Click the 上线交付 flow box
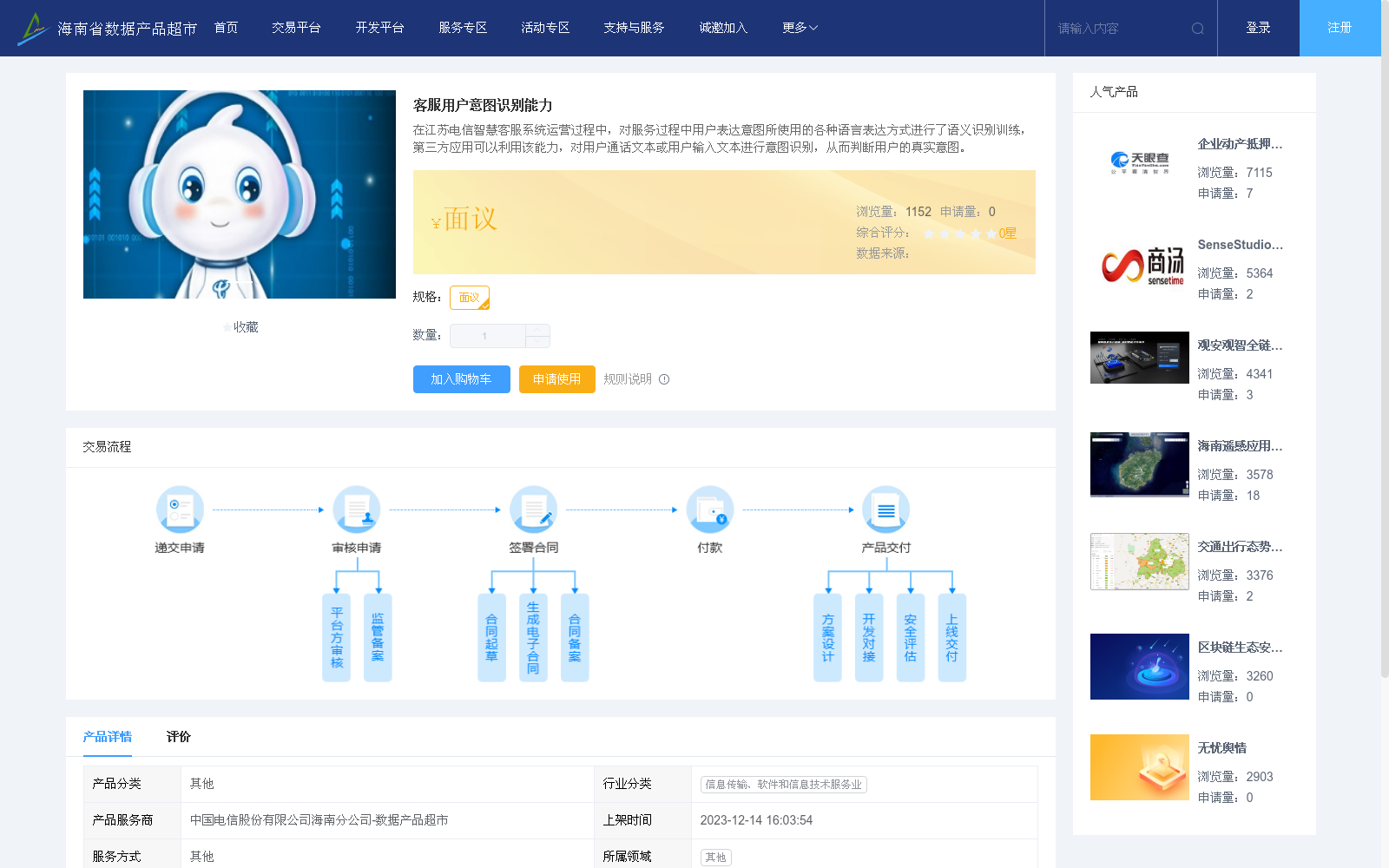 pos(952,638)
